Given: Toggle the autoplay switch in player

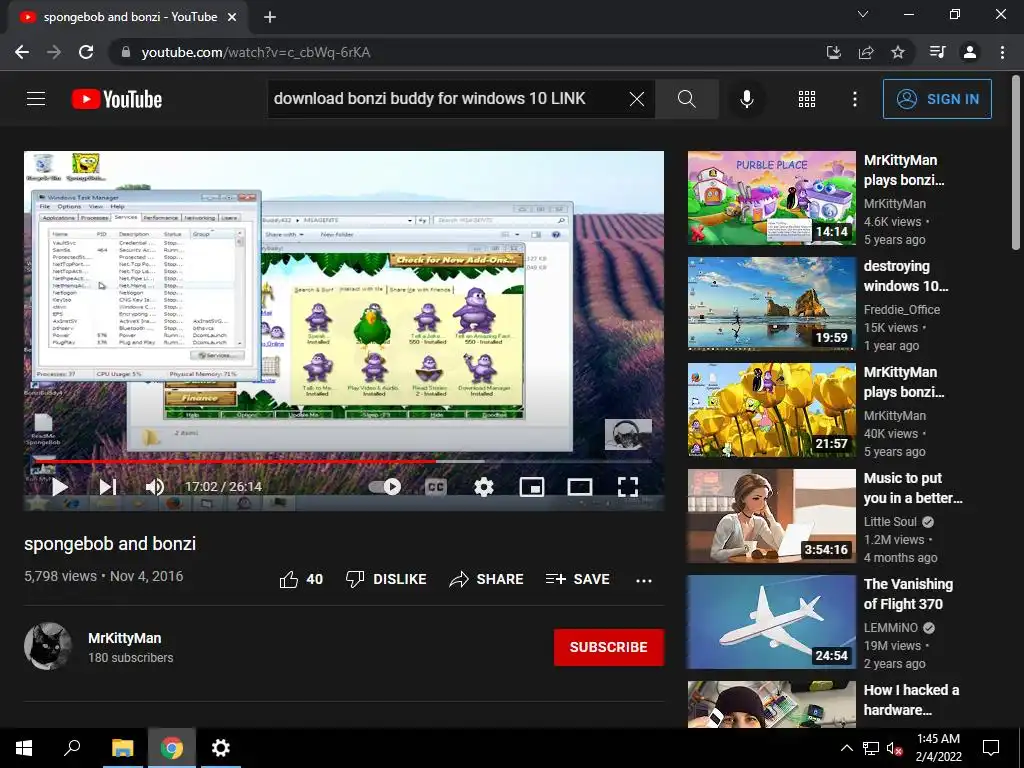Looking at the screenshot, I should (385, 487).
